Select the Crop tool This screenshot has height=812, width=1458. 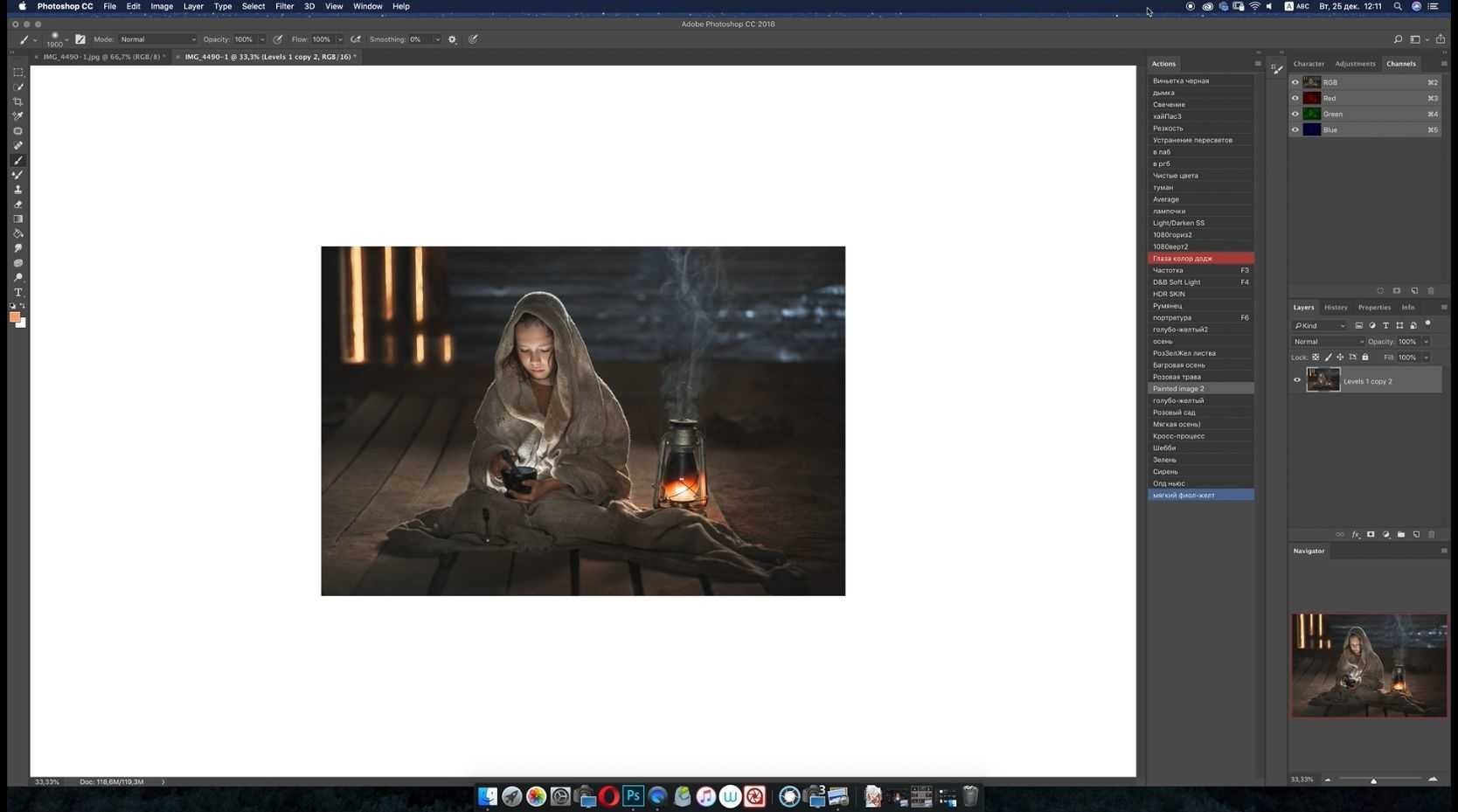tap(17, 101)
